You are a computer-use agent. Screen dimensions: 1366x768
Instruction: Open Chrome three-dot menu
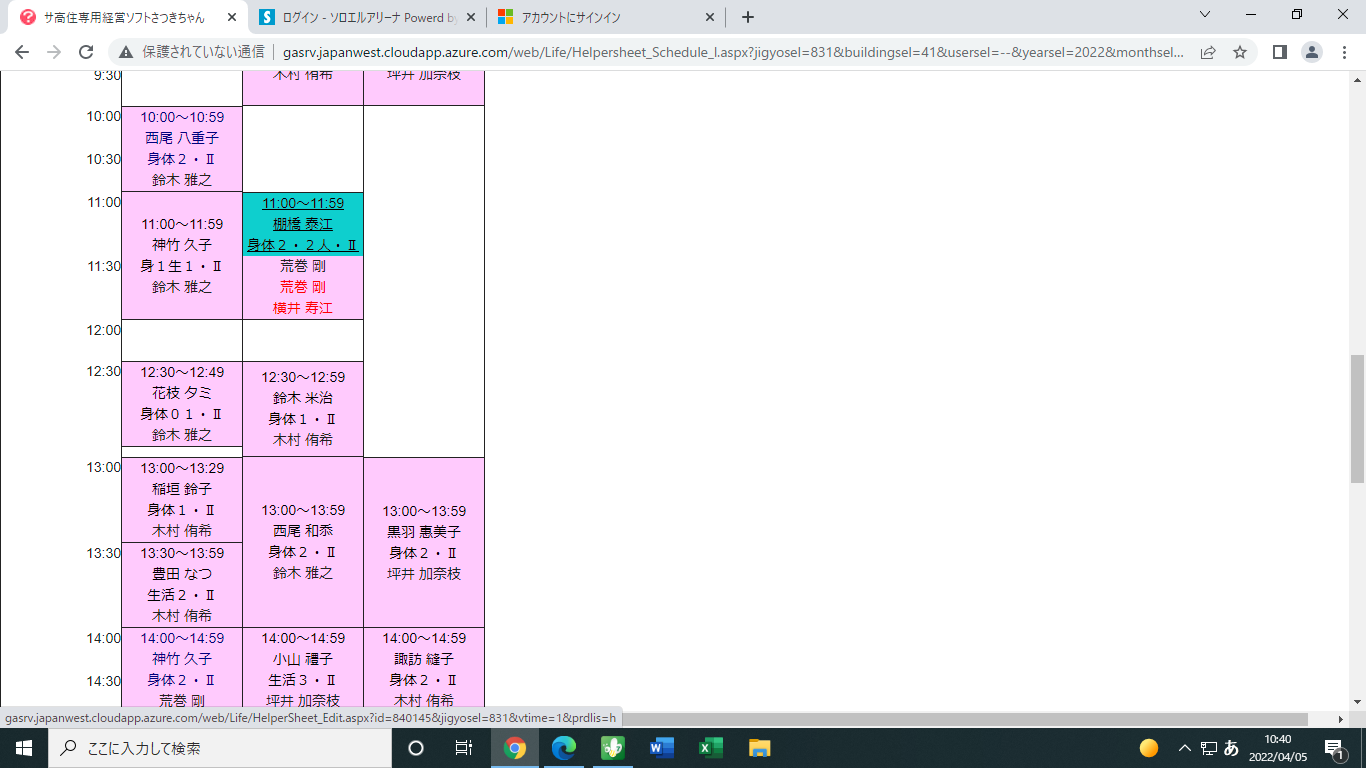click(x=1344, y=52)
